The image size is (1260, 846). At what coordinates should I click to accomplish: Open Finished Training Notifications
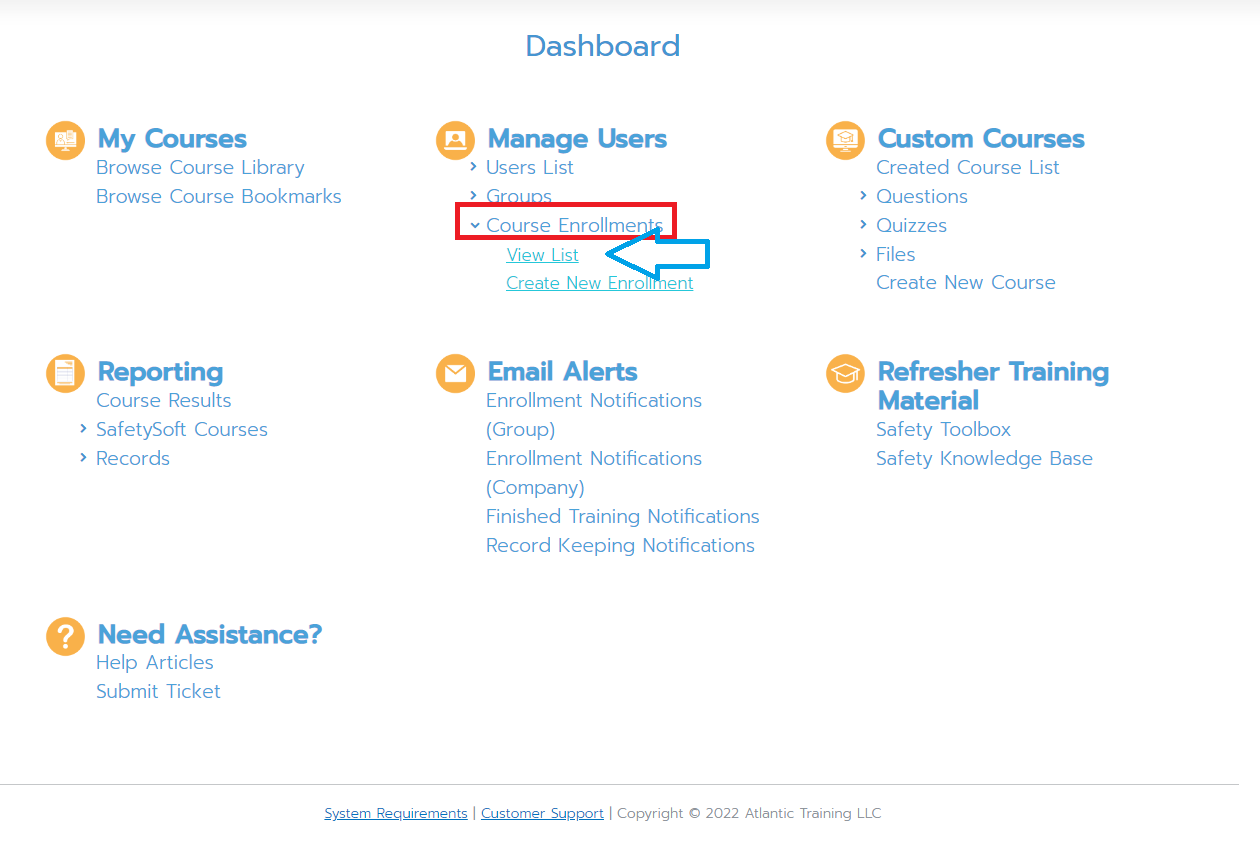click(622, 517)
